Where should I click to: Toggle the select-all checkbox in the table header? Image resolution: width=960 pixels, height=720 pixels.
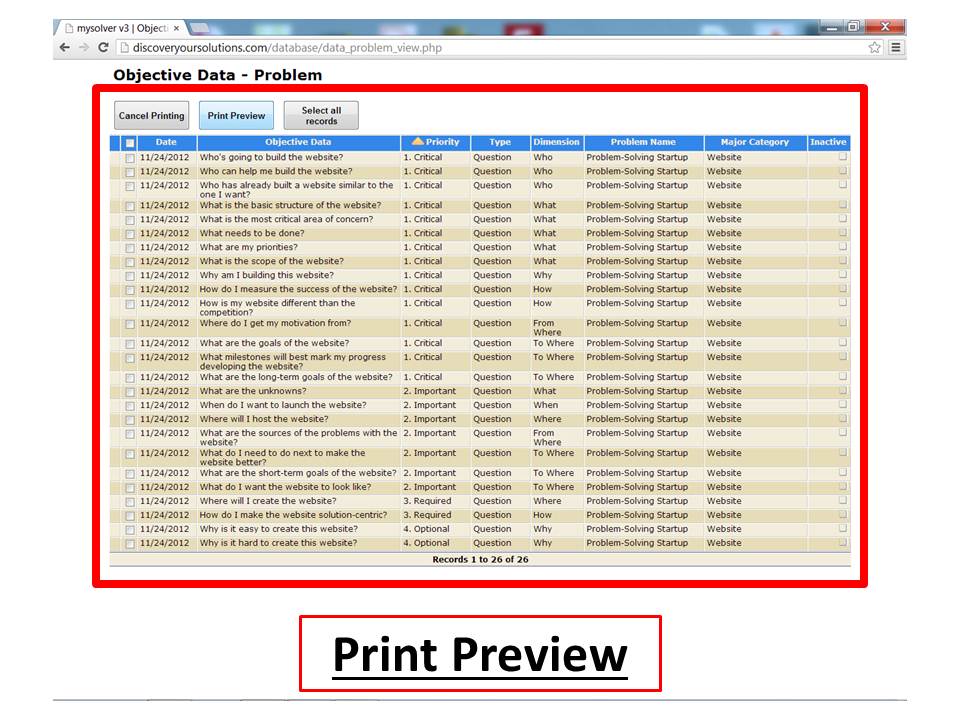click(130, 142)
